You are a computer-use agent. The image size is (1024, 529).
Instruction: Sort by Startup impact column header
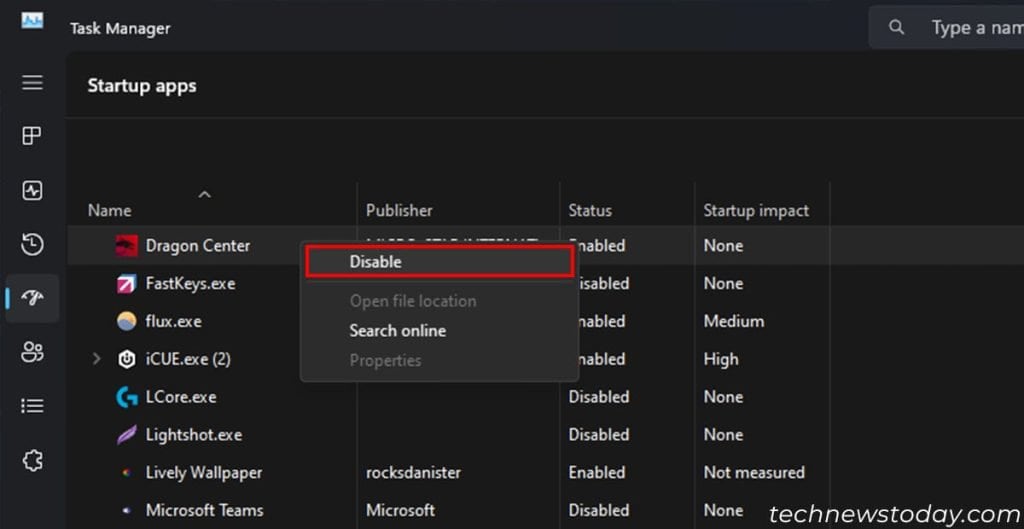[x=756, y=210]
